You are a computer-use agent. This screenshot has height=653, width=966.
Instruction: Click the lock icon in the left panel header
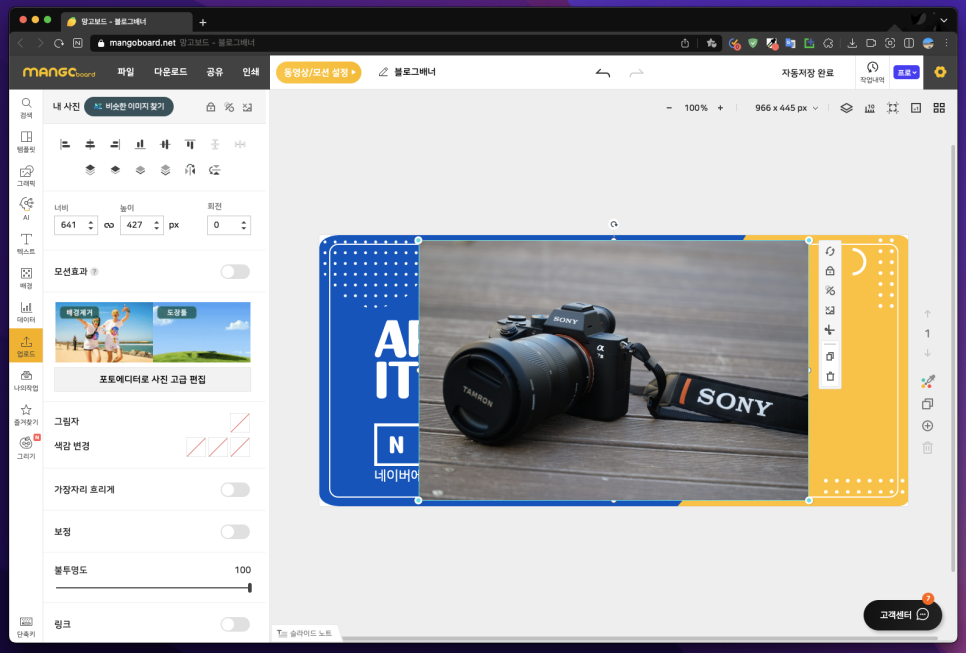point(211,107)
